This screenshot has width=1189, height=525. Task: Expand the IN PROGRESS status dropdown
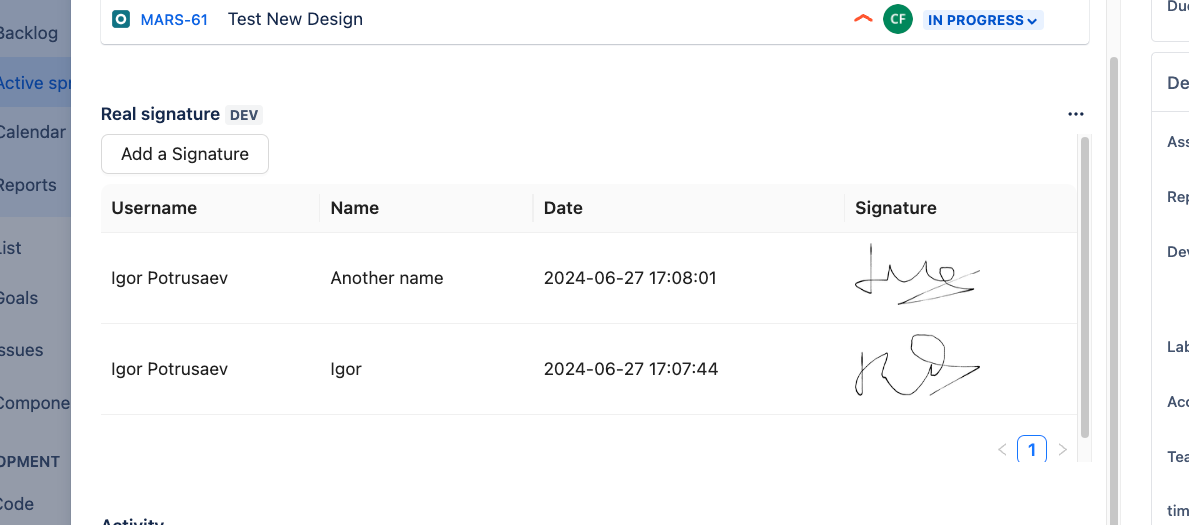click(x=983, y=20)
